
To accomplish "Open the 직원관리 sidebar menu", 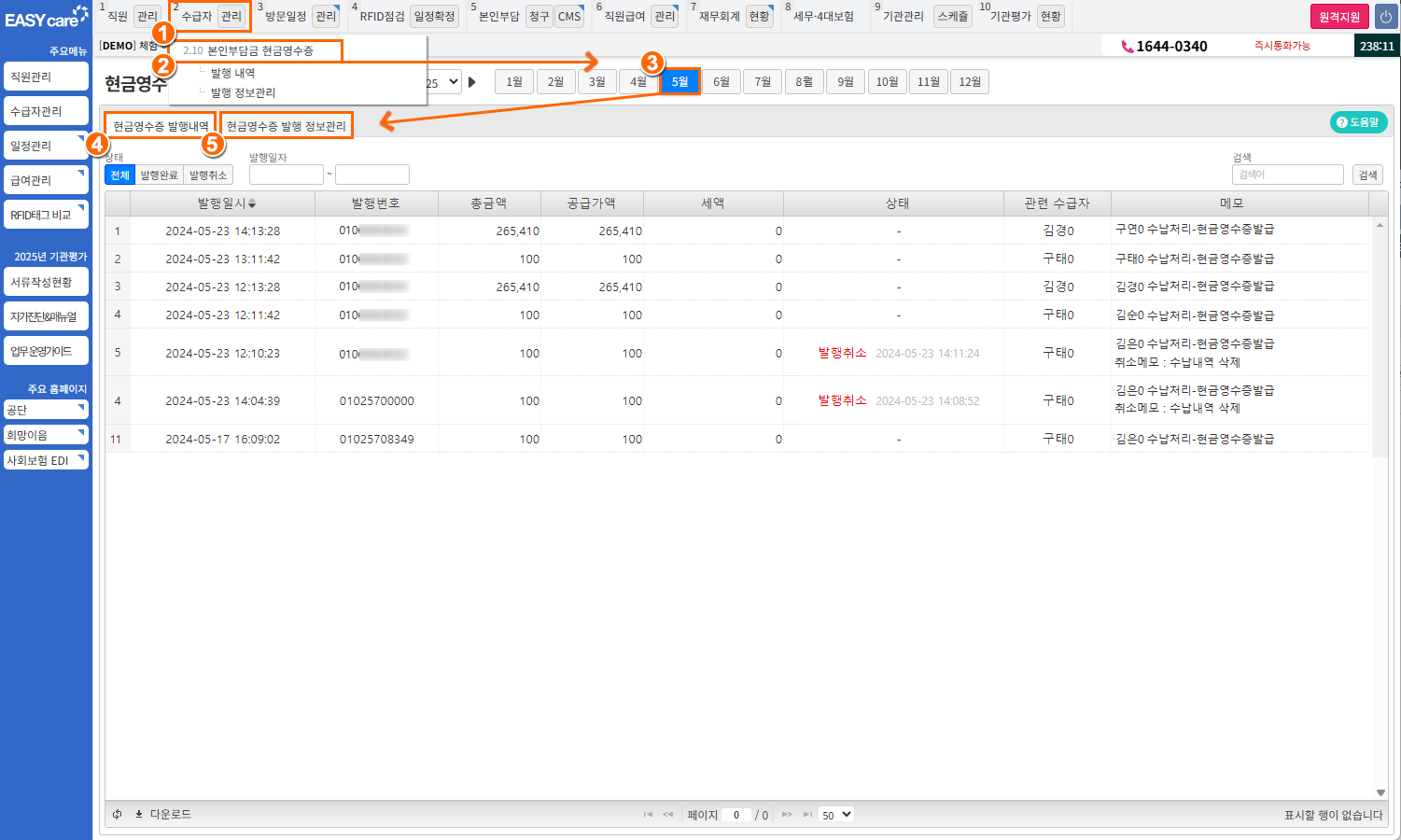I will tap(46, 77).
